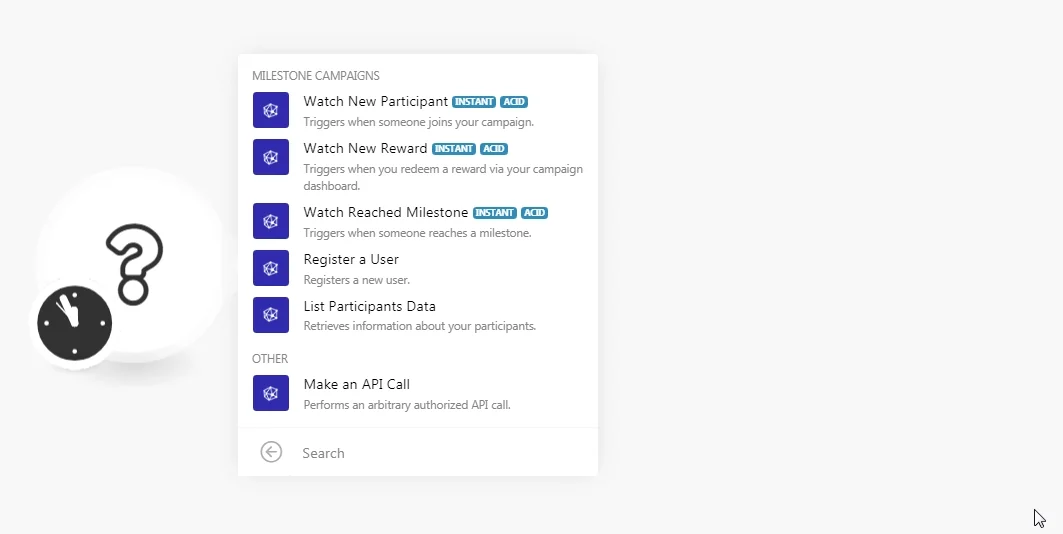This screenshot has width=1063, height=534.
Task: Click the Register a User module icon
Action: 270,268
